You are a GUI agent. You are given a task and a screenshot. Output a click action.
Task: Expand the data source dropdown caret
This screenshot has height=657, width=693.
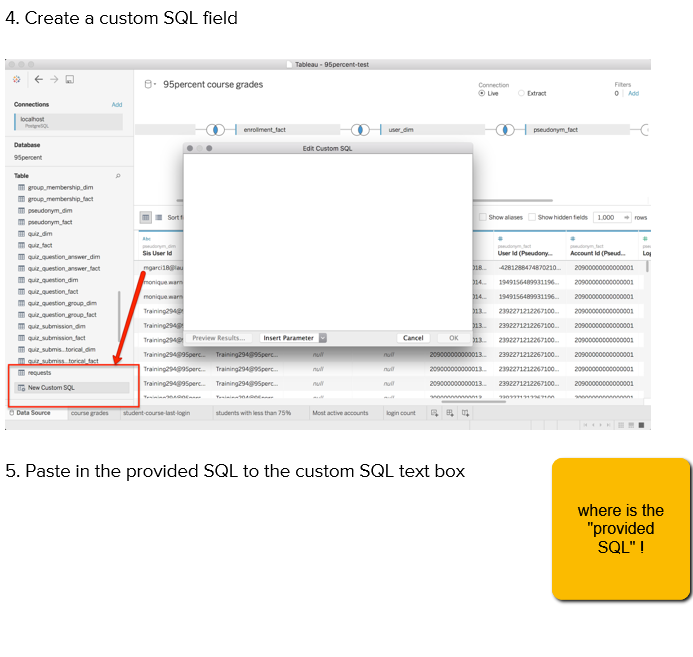click(155, 84)
